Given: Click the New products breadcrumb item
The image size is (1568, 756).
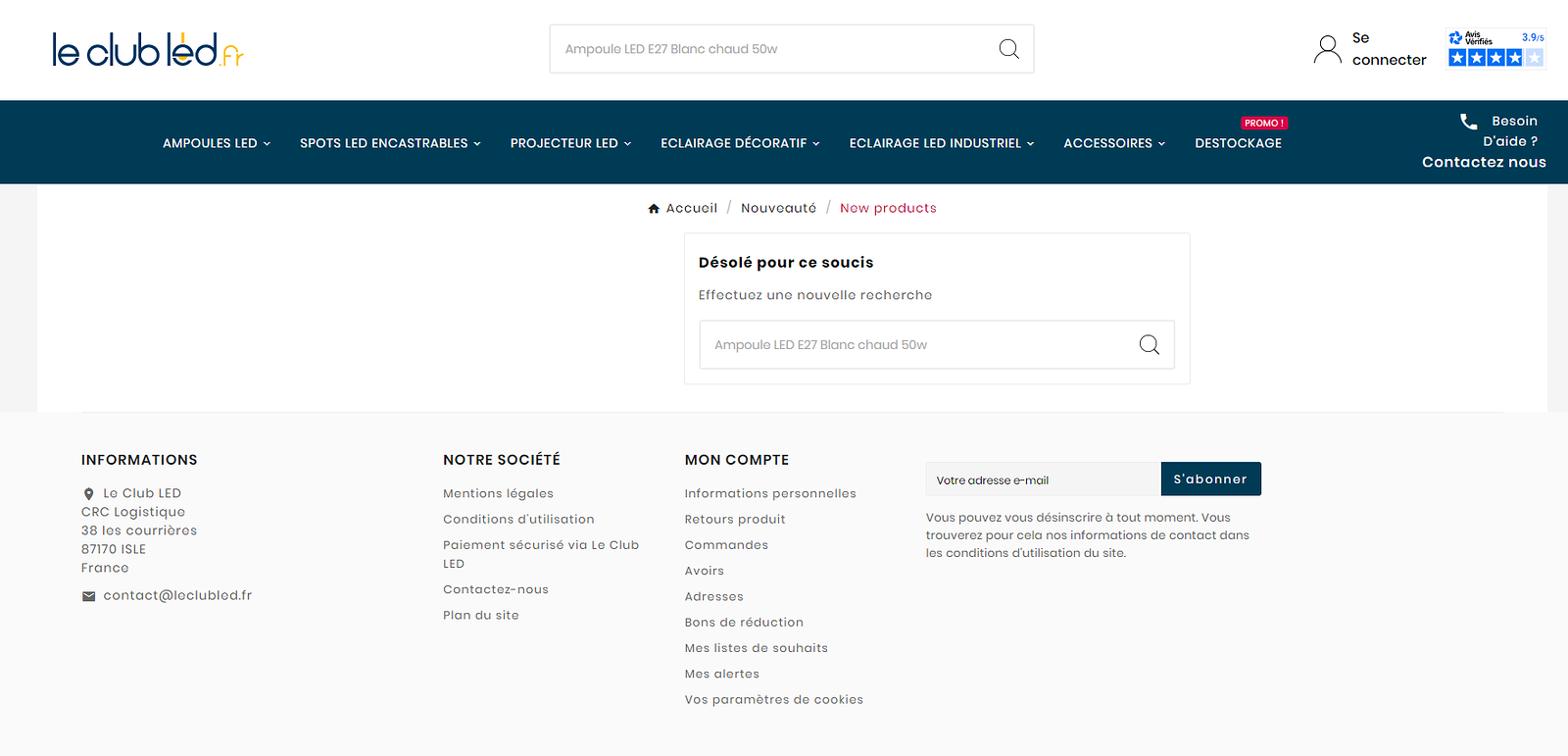Looking at the screenshot, I should coord(888,209).
